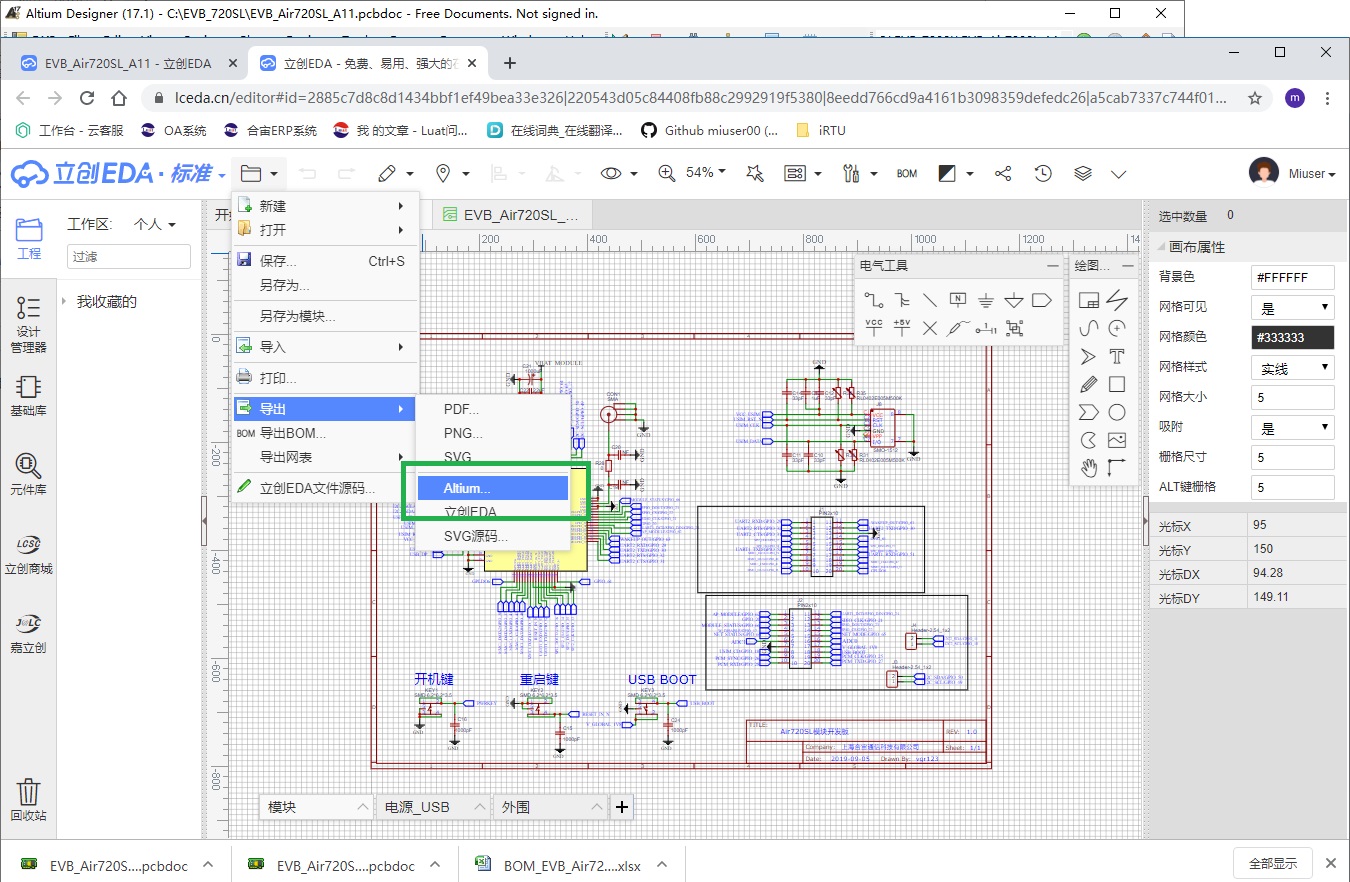Select the Ellipse drawing tool
Image resolution: width=1350 pixels, height=882 pixels.
click(1117, 412)
